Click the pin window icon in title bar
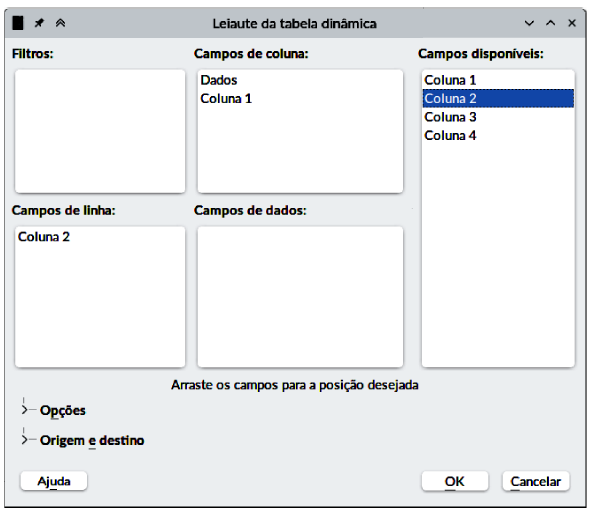591x513 pixels. tap(39, 23)
